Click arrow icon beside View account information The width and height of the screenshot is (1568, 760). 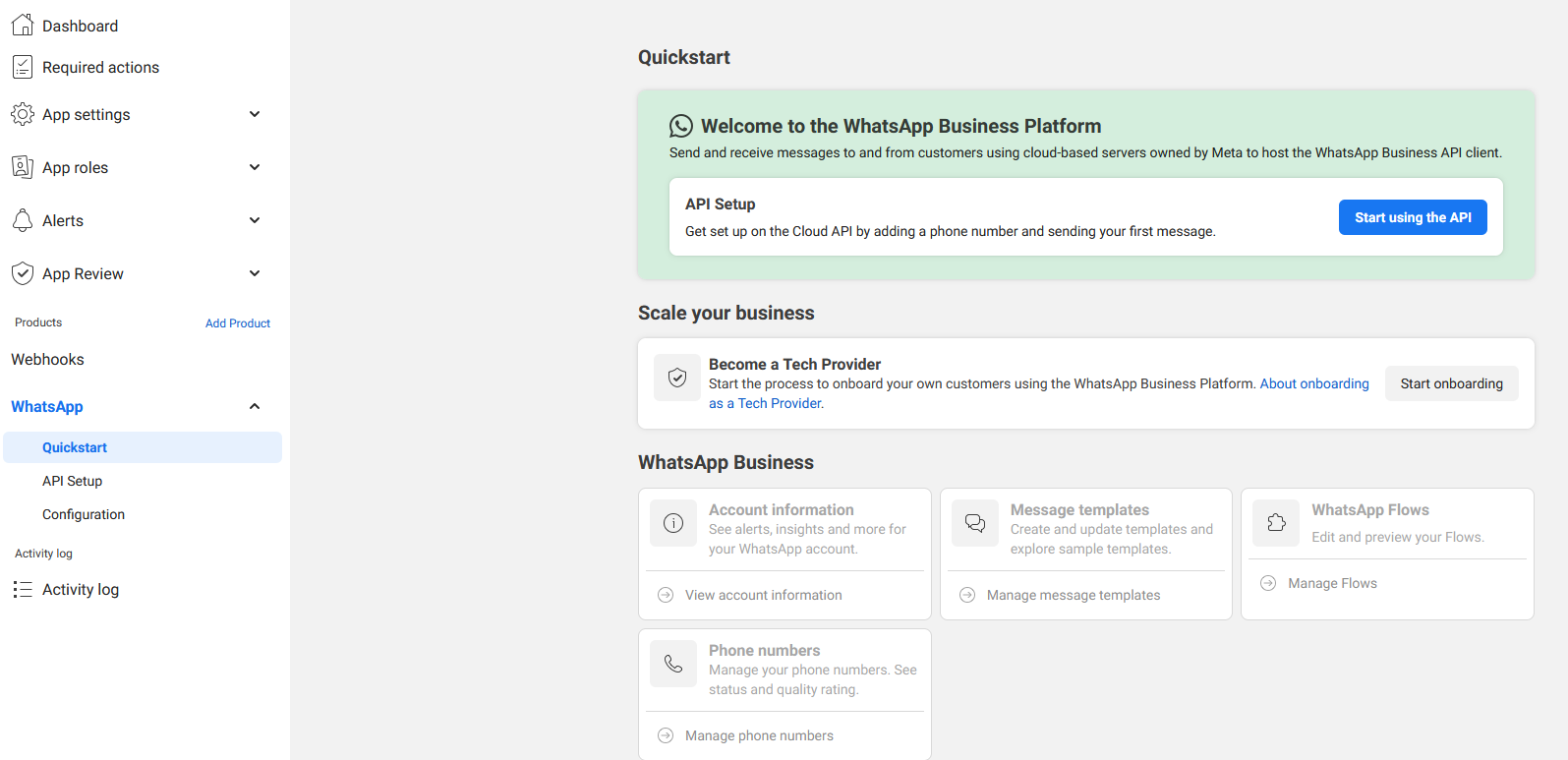pos(666,595)
